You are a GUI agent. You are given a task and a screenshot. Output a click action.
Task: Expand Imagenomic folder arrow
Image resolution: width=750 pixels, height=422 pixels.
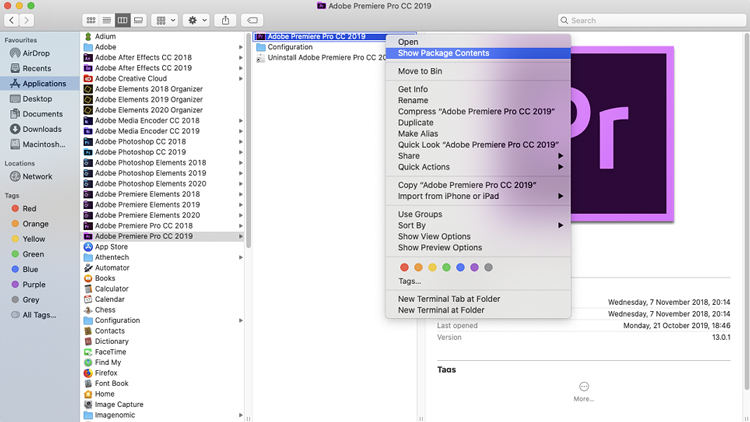click(x=241, y=415)
